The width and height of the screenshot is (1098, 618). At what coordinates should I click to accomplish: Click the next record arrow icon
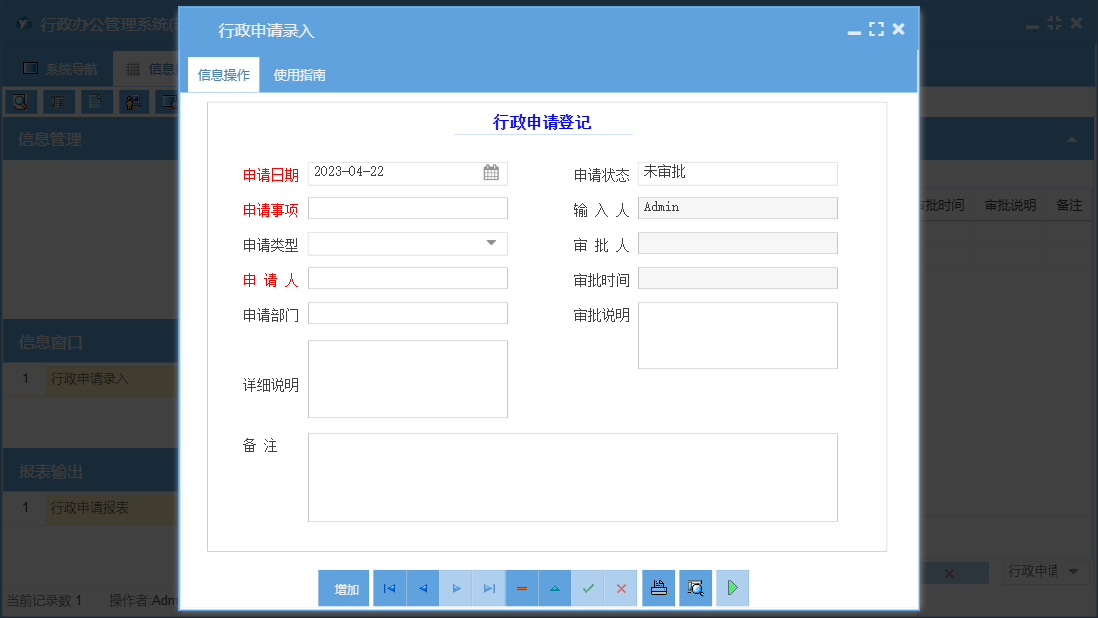point(455,588)
